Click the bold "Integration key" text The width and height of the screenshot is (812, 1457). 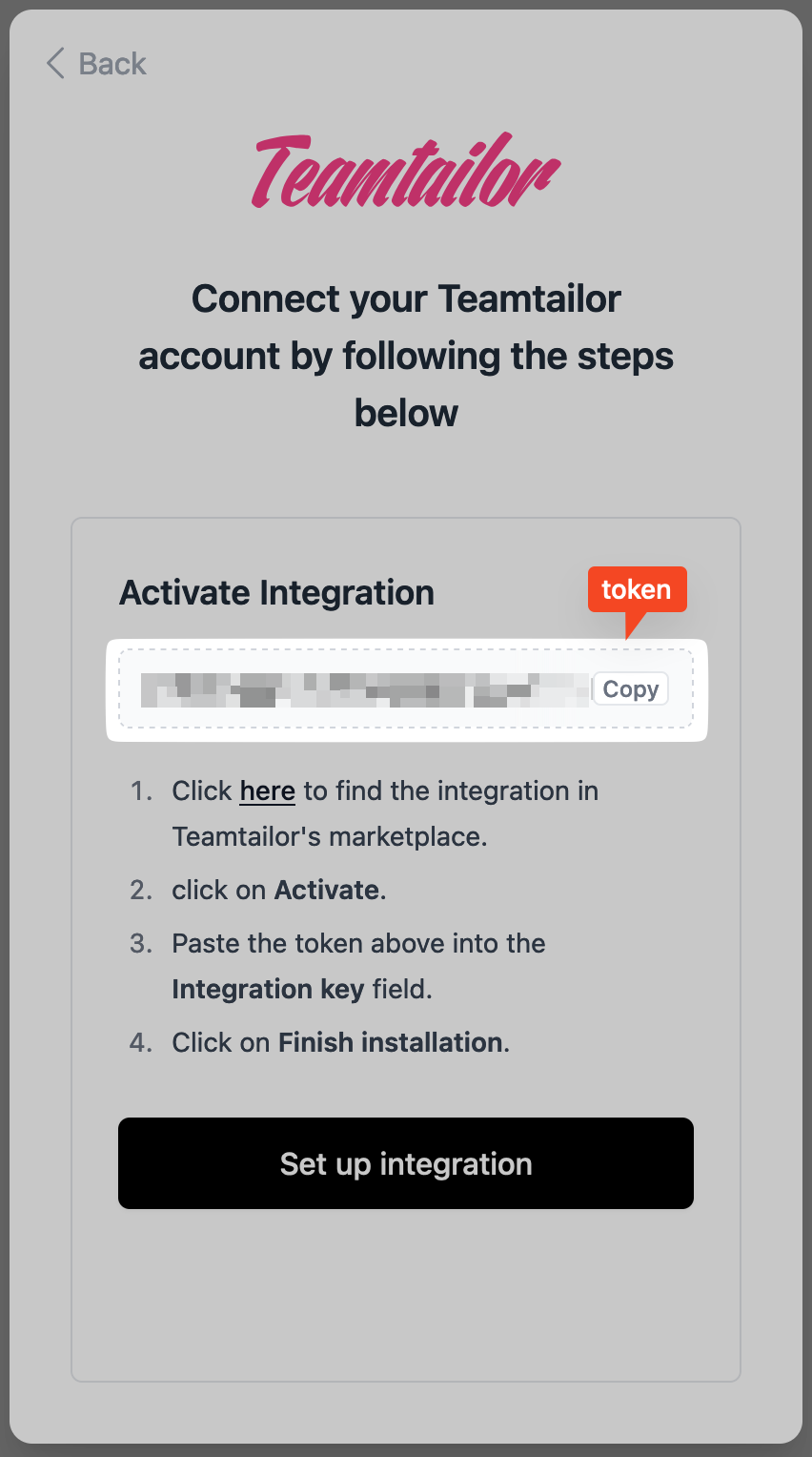point(268,990)
